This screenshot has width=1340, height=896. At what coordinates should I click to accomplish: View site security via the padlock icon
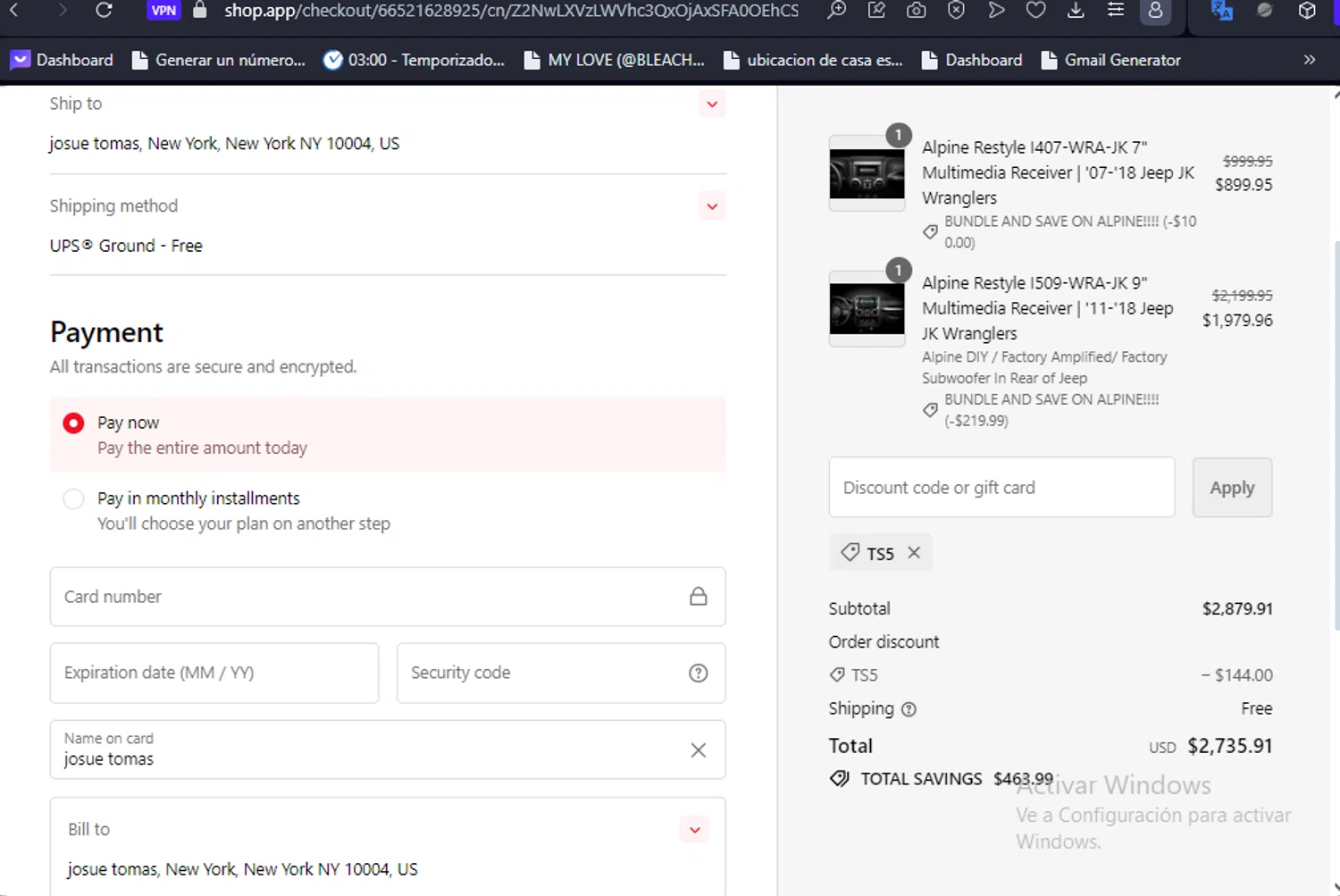click(200, 10)
